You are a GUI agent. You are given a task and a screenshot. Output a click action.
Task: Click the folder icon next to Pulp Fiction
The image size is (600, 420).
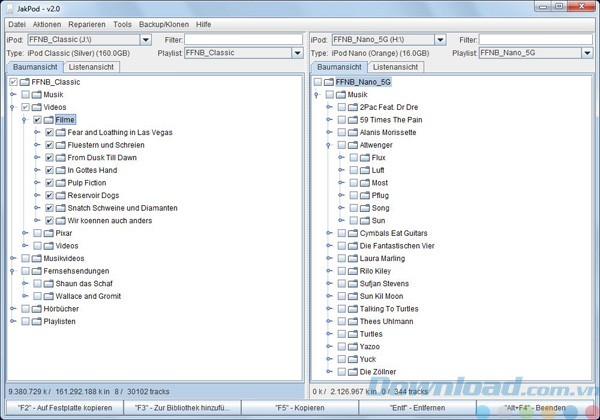[61, 182]
